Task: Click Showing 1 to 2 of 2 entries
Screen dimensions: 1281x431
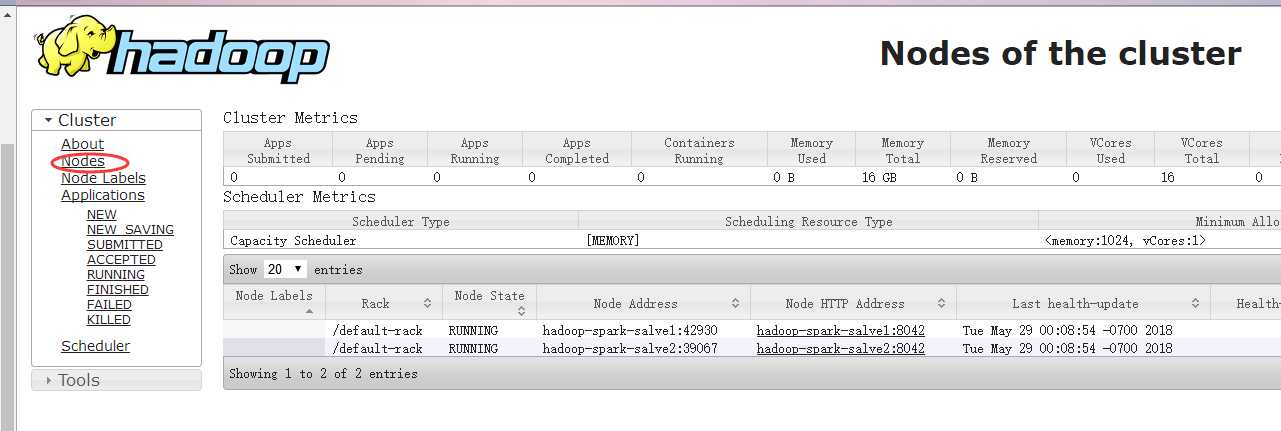Action: point(323,373)
